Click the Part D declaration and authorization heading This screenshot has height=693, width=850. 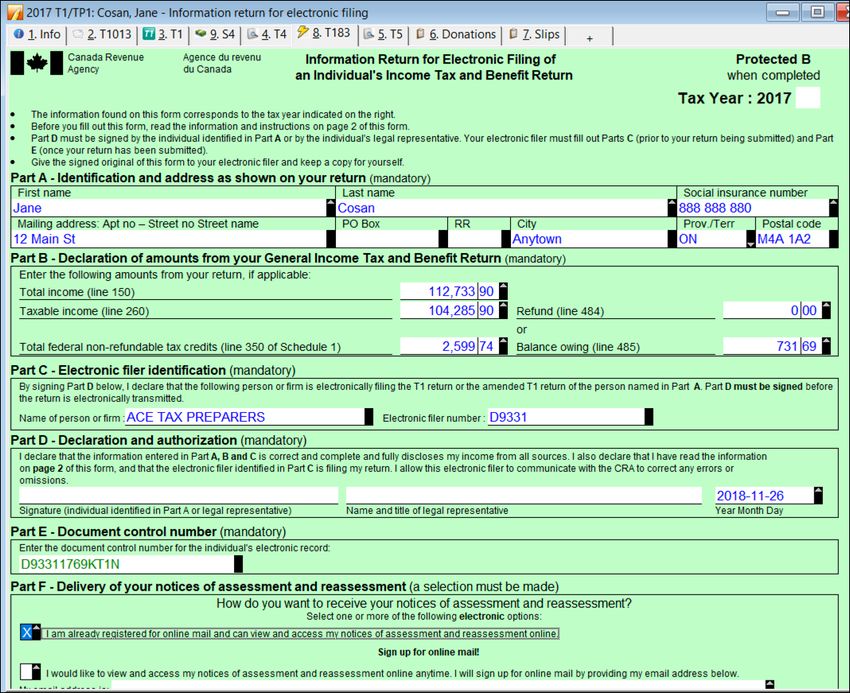point(158,440)
